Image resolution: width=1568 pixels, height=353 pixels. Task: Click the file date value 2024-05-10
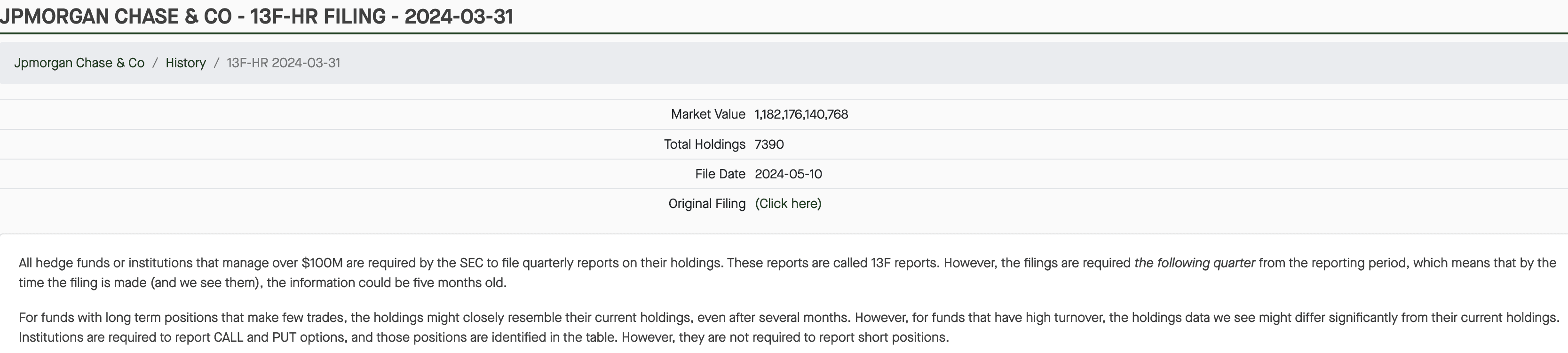click(x=788, y=174)
